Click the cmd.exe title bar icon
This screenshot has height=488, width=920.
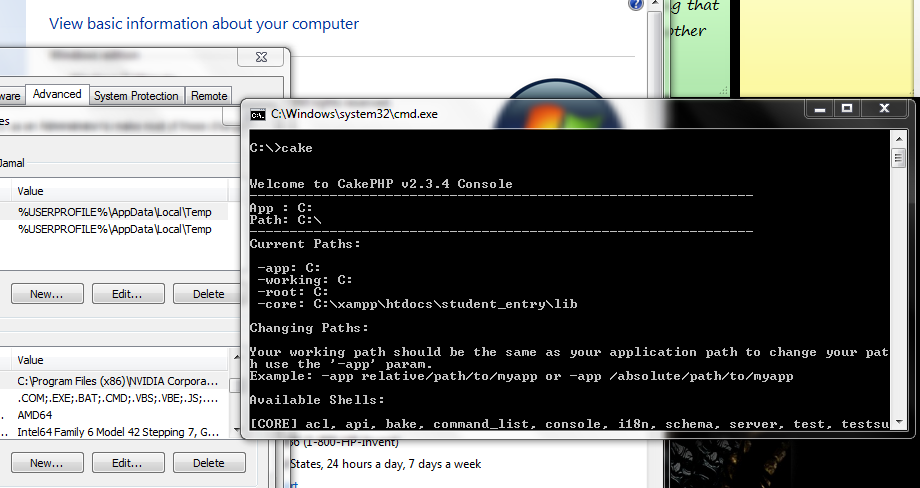click(258, 114)
